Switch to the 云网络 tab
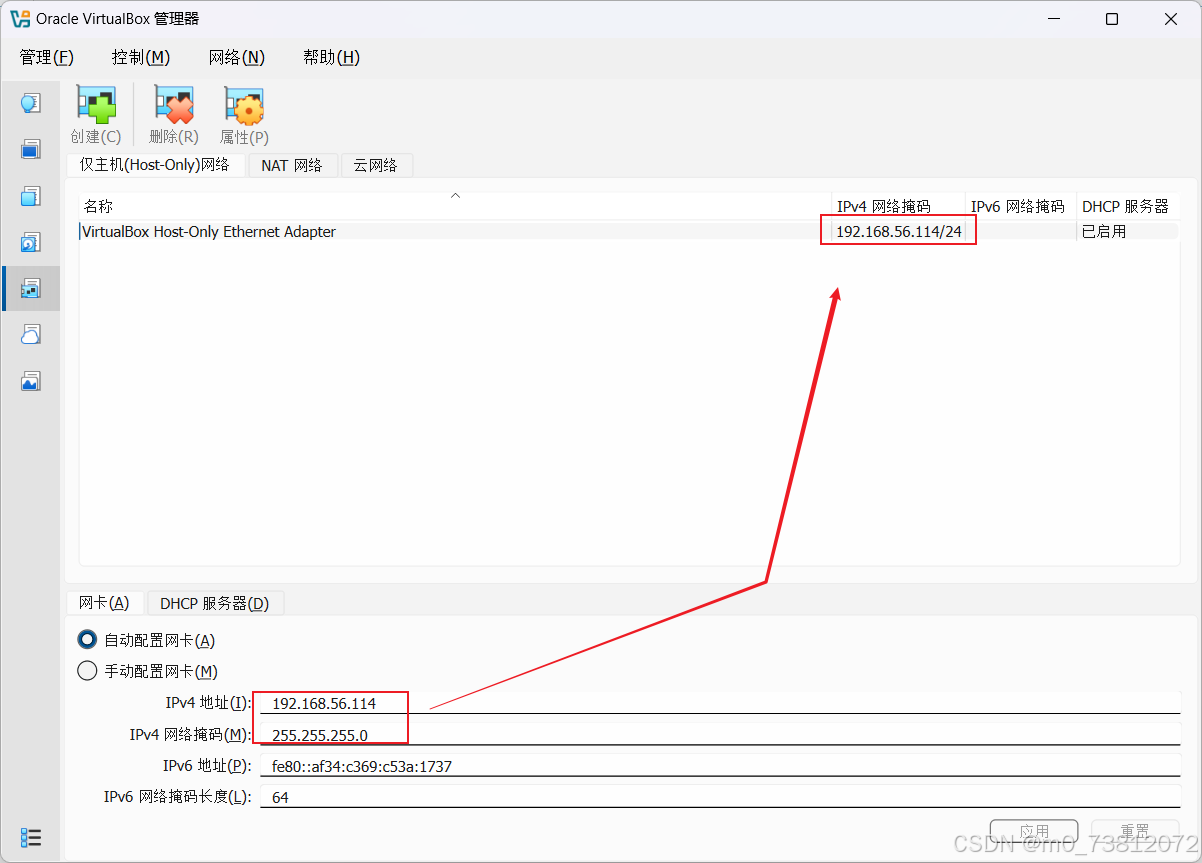Screen dimensions: 1202x863 (376, 166)
